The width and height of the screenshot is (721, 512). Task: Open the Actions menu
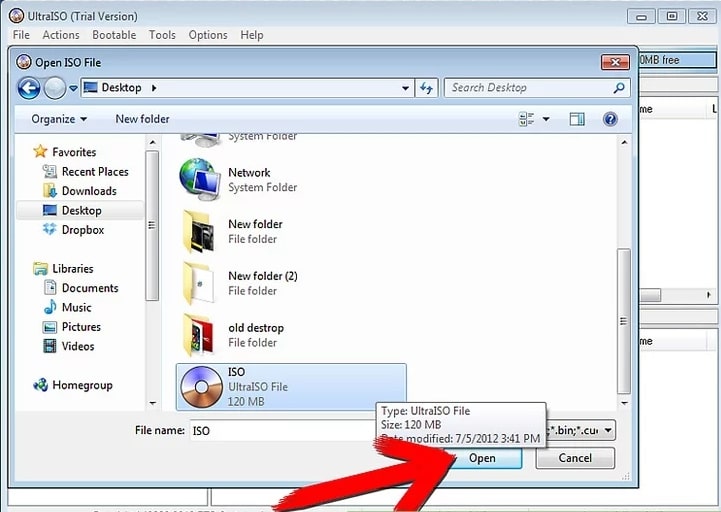point(61,35)
